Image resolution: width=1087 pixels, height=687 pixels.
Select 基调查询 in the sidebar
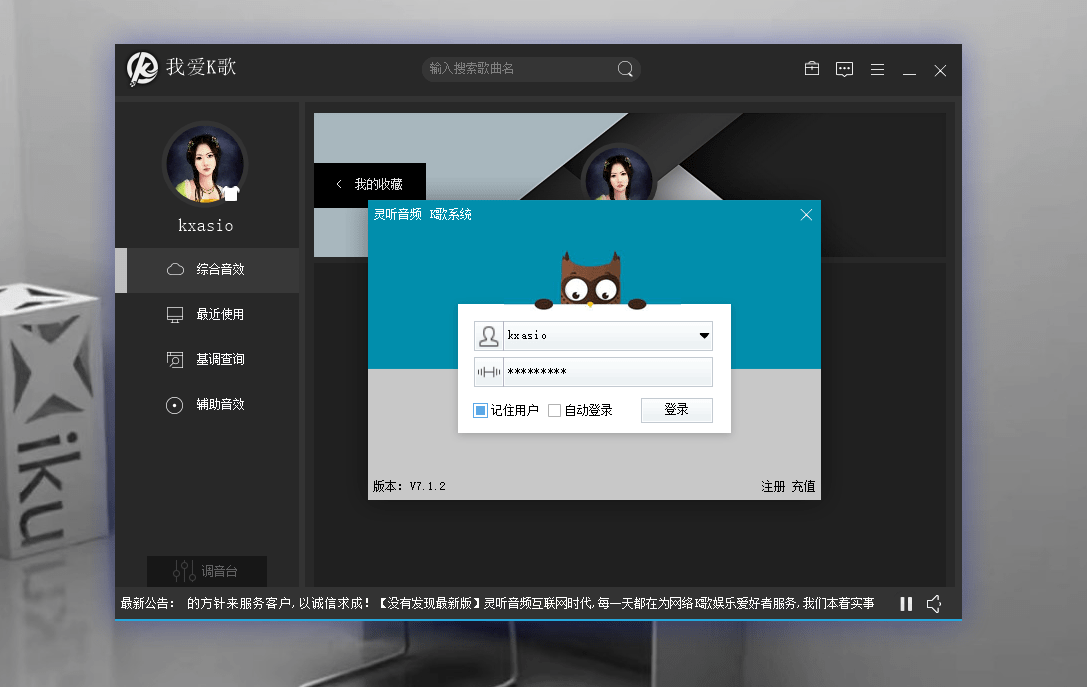pyautogui.click(x=207, y=360)
